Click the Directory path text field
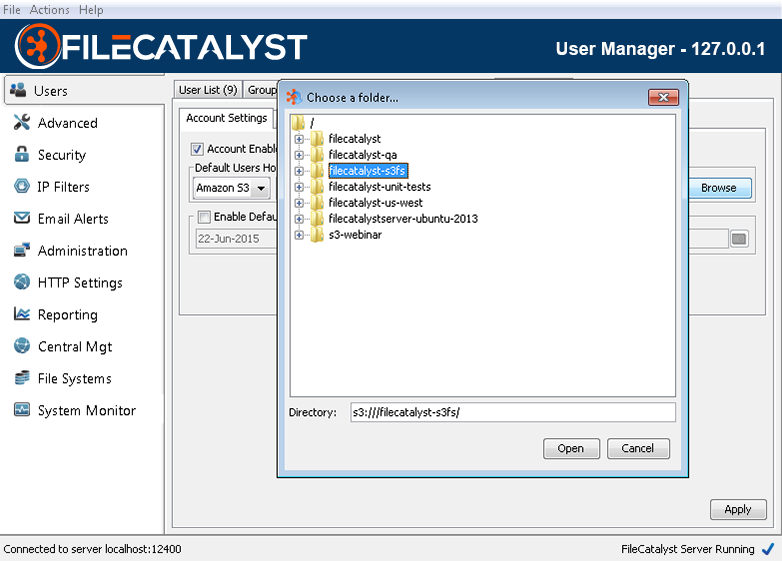The image size is (782, 561). point(512,412)
